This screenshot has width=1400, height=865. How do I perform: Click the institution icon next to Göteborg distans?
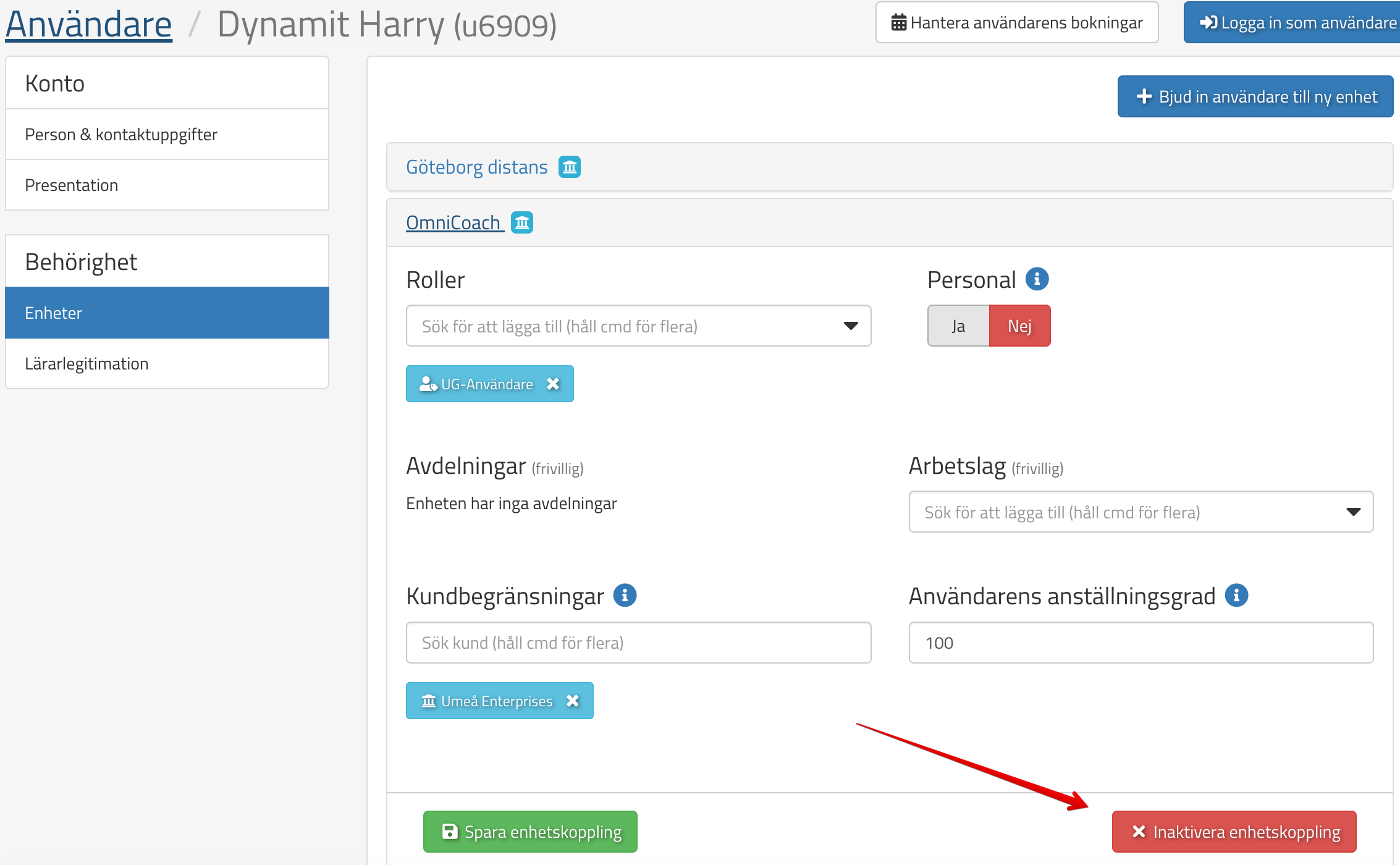pos(569,167)
